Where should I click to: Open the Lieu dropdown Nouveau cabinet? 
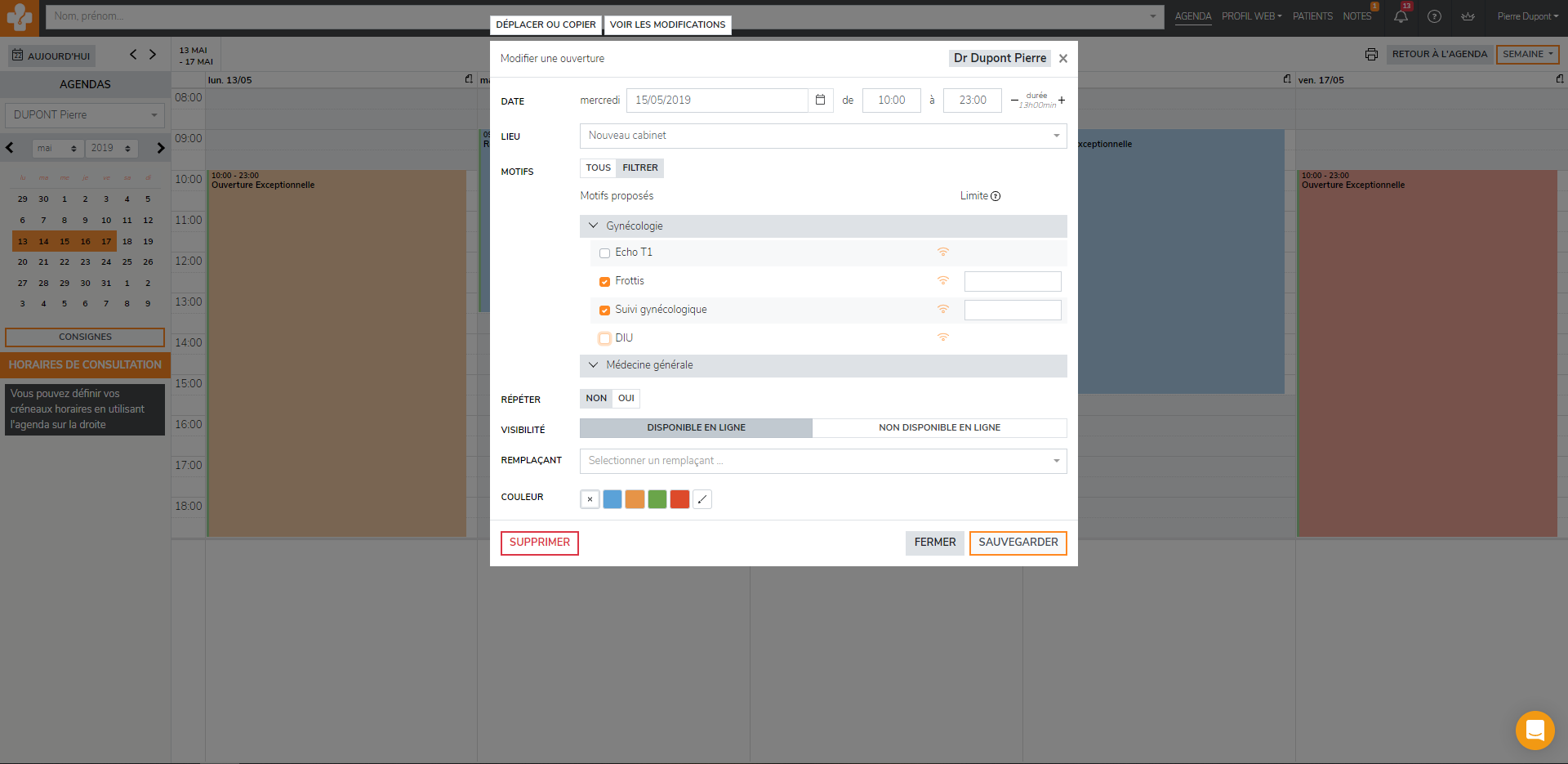pyautogui.click(x=822, y=136)
